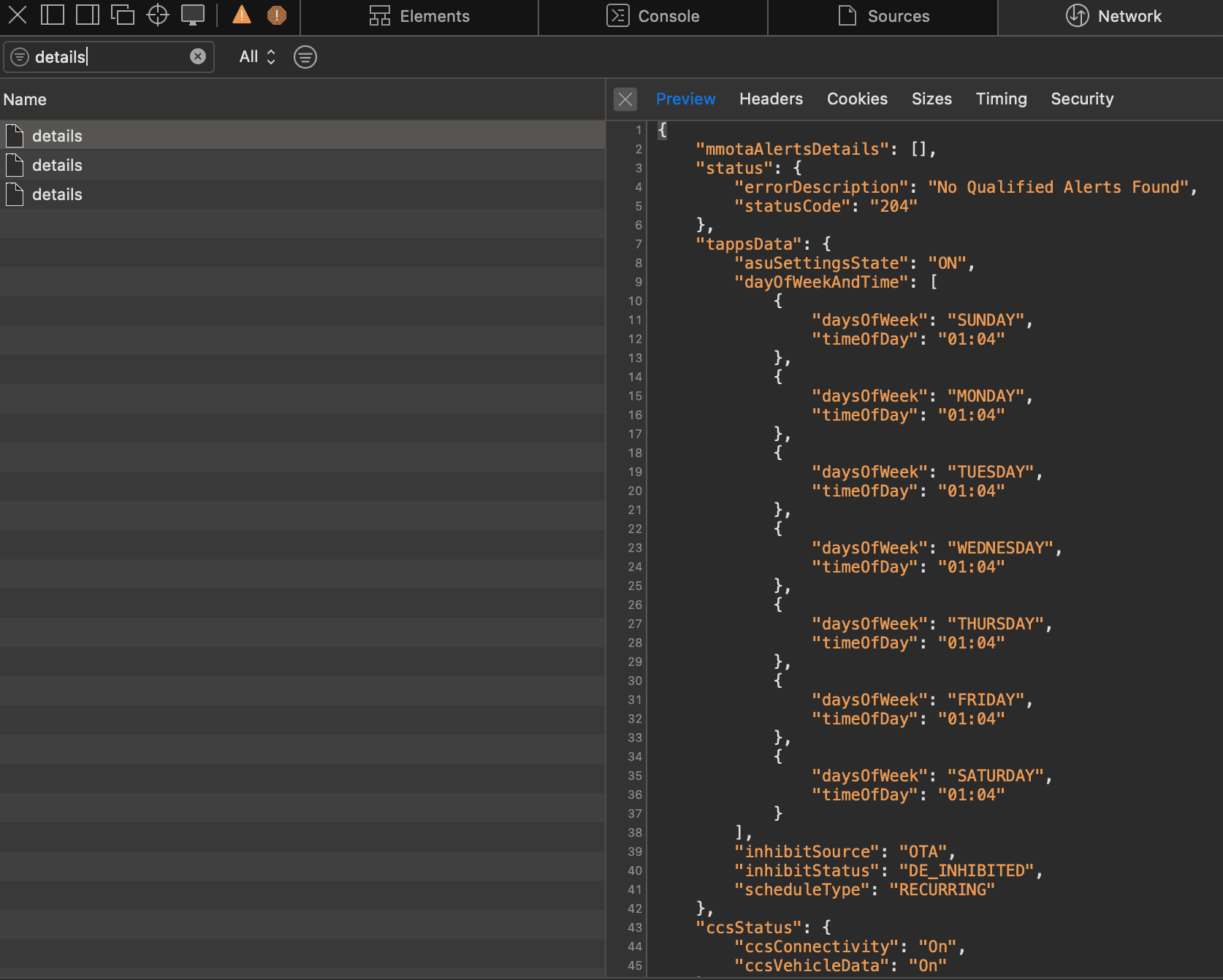Open device settings monitor icon
Viewport: 1223px width, 980px height.
[x=193, y=15]
